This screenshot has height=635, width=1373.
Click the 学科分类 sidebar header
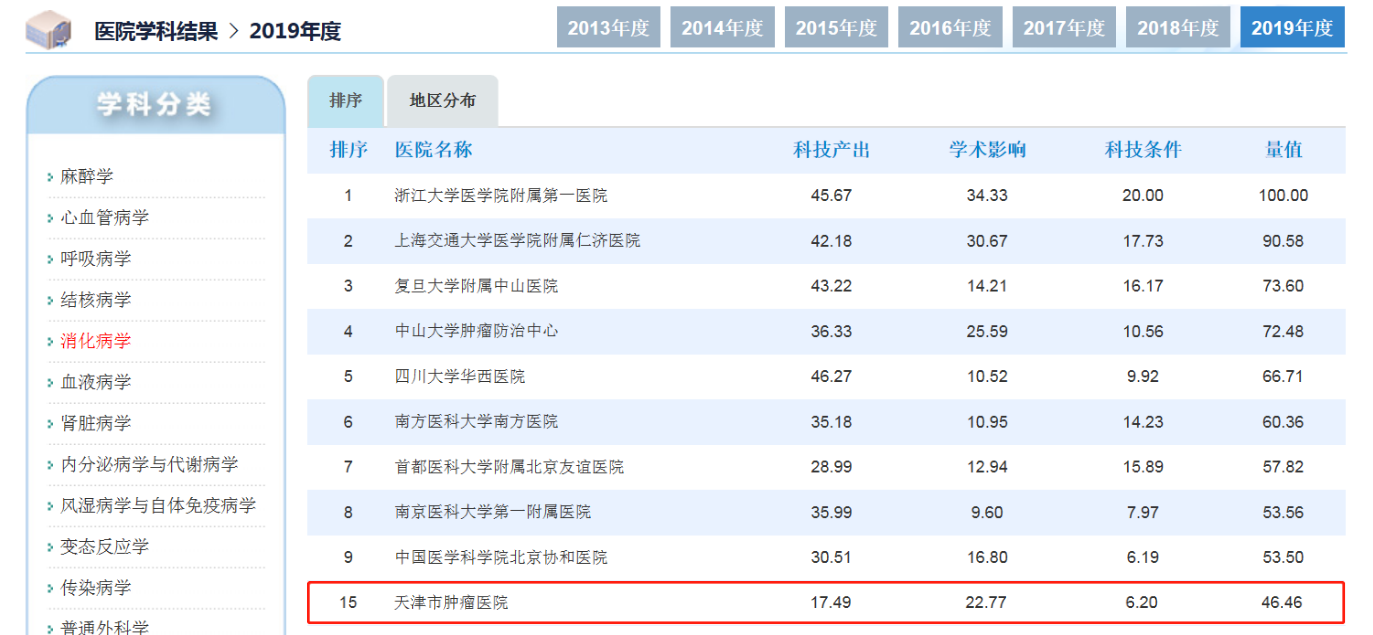155,105
